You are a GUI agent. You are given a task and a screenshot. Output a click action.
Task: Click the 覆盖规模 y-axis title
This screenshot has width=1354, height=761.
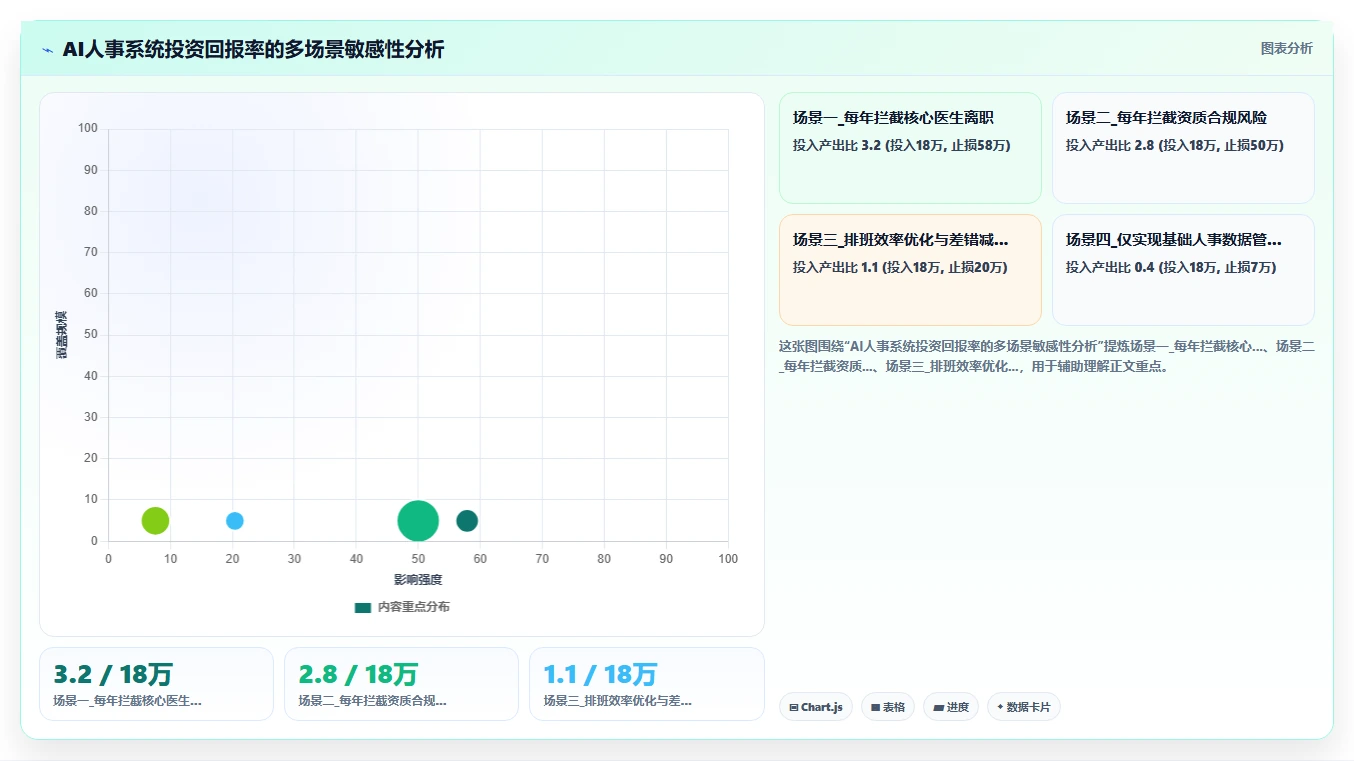62,335
